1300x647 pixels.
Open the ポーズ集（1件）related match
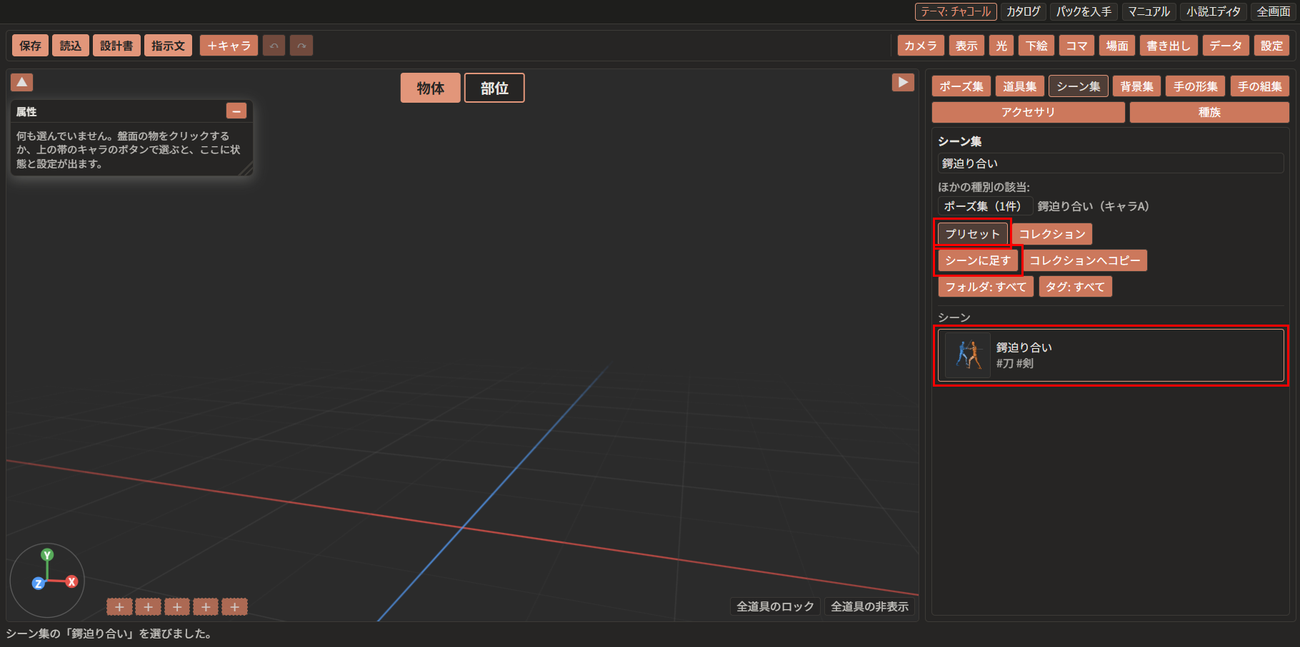pyautogui.click(x=985, y=206)
